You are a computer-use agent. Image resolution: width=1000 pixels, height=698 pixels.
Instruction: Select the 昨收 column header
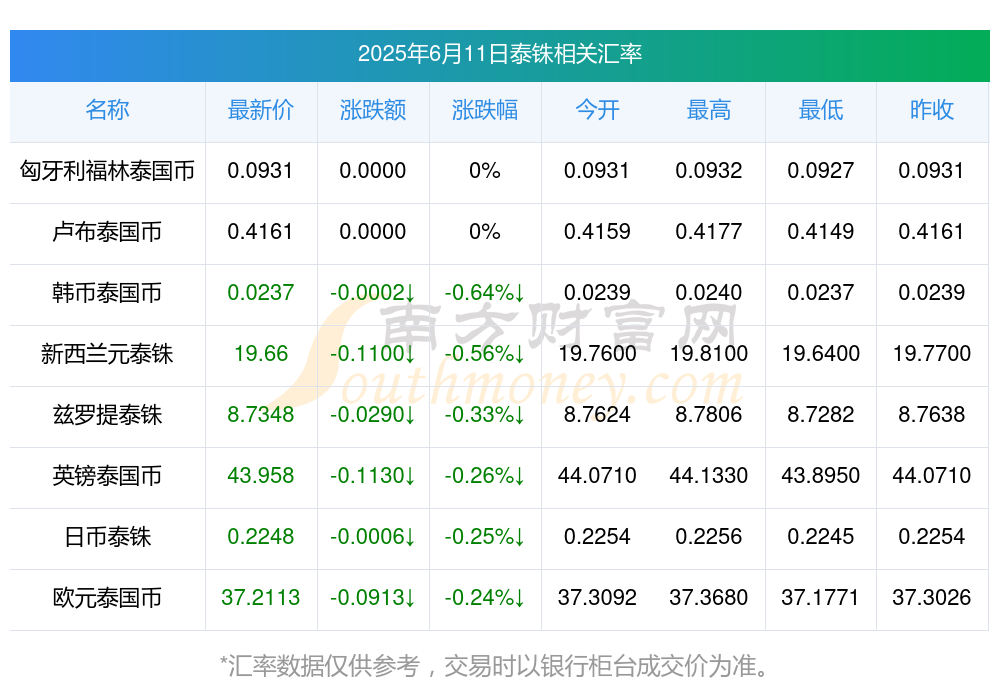click(932, 110)
